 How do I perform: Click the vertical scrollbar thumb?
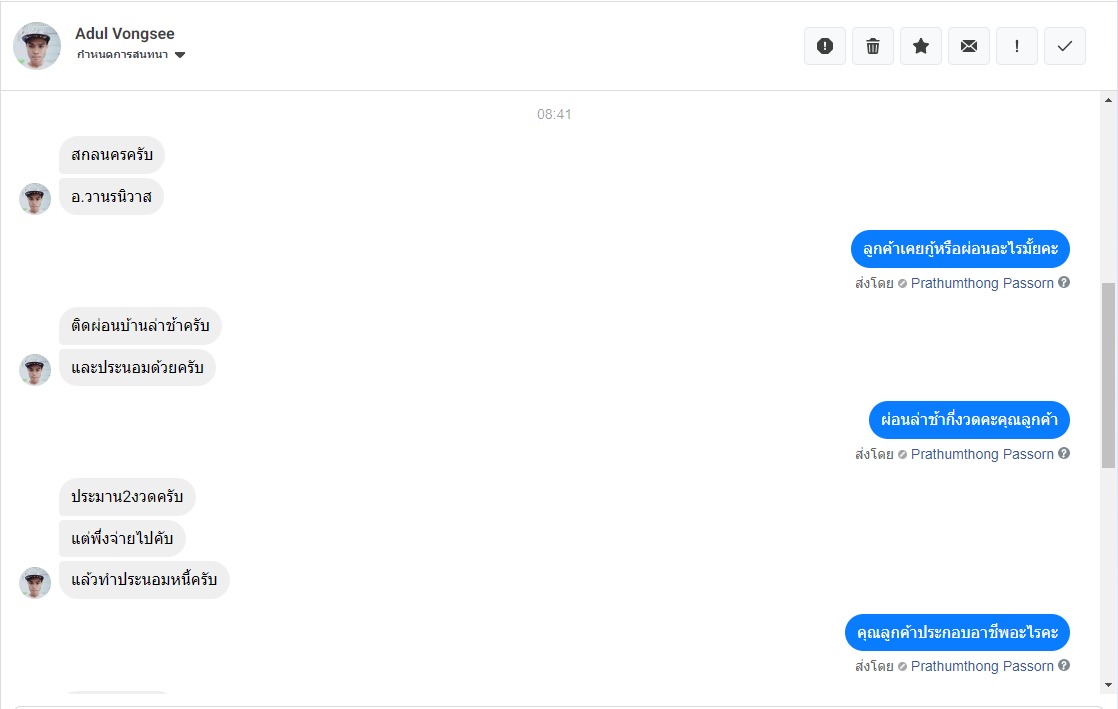click(x=1108, y=375)
